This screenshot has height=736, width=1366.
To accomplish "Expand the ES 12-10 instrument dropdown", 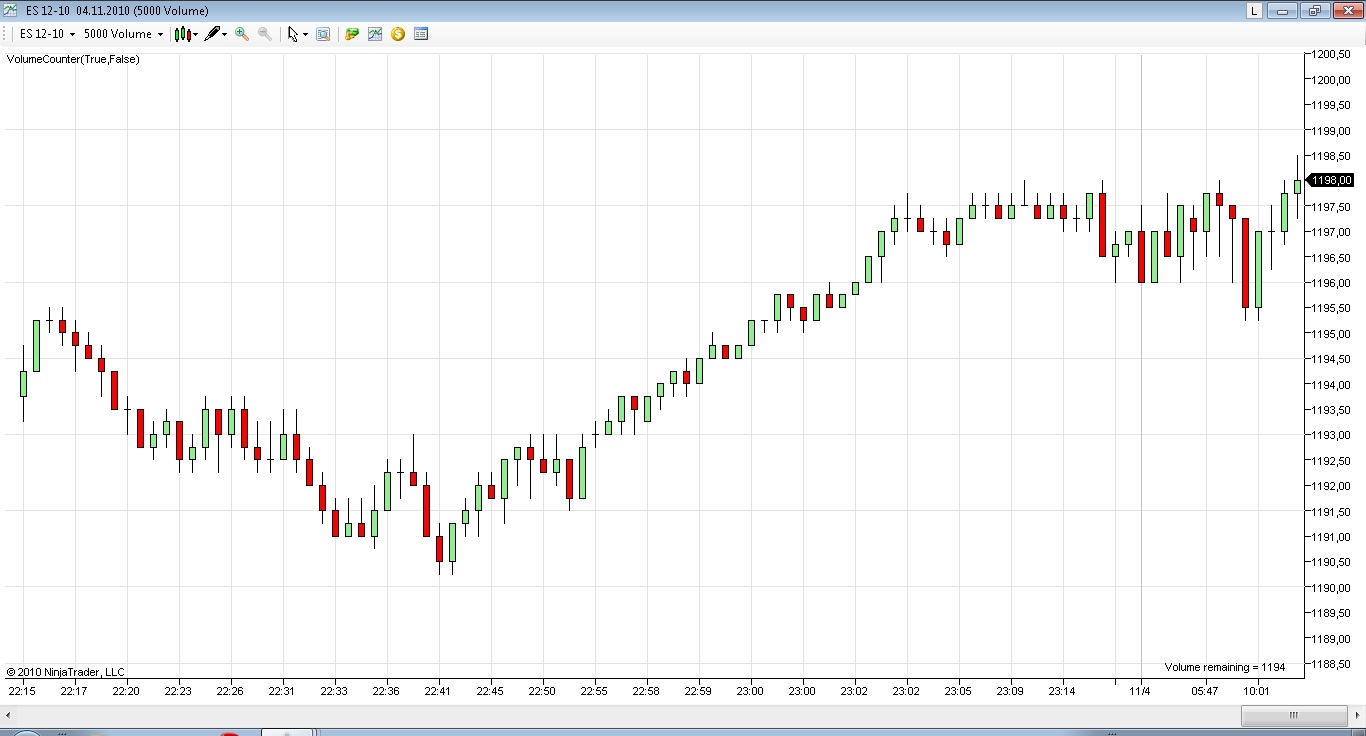I will point(47,34).
